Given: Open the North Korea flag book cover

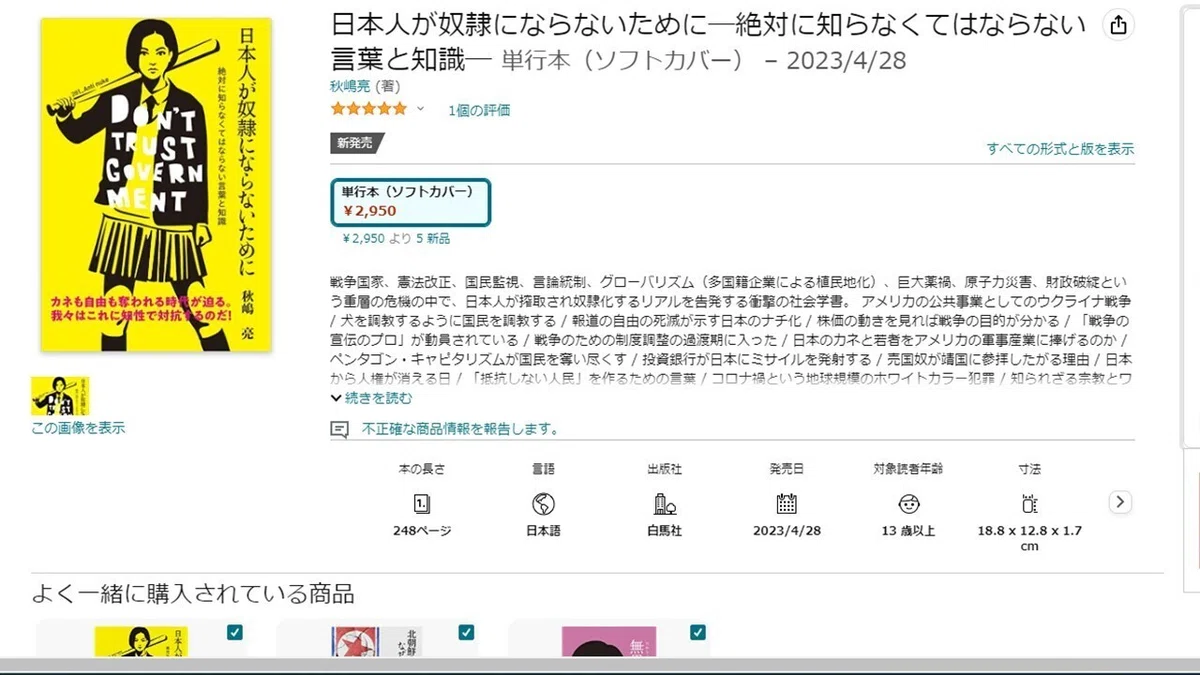Looking at the screenshot, I should click(x=377, y=642).
